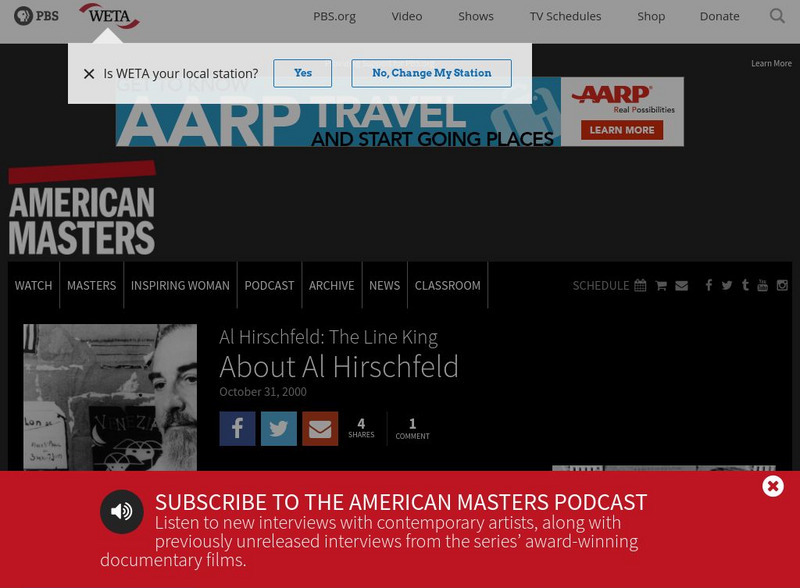This screenshot has width=800, height=588.
Task: Choose 'No, Change My Station'
Action: click(431, 73)
